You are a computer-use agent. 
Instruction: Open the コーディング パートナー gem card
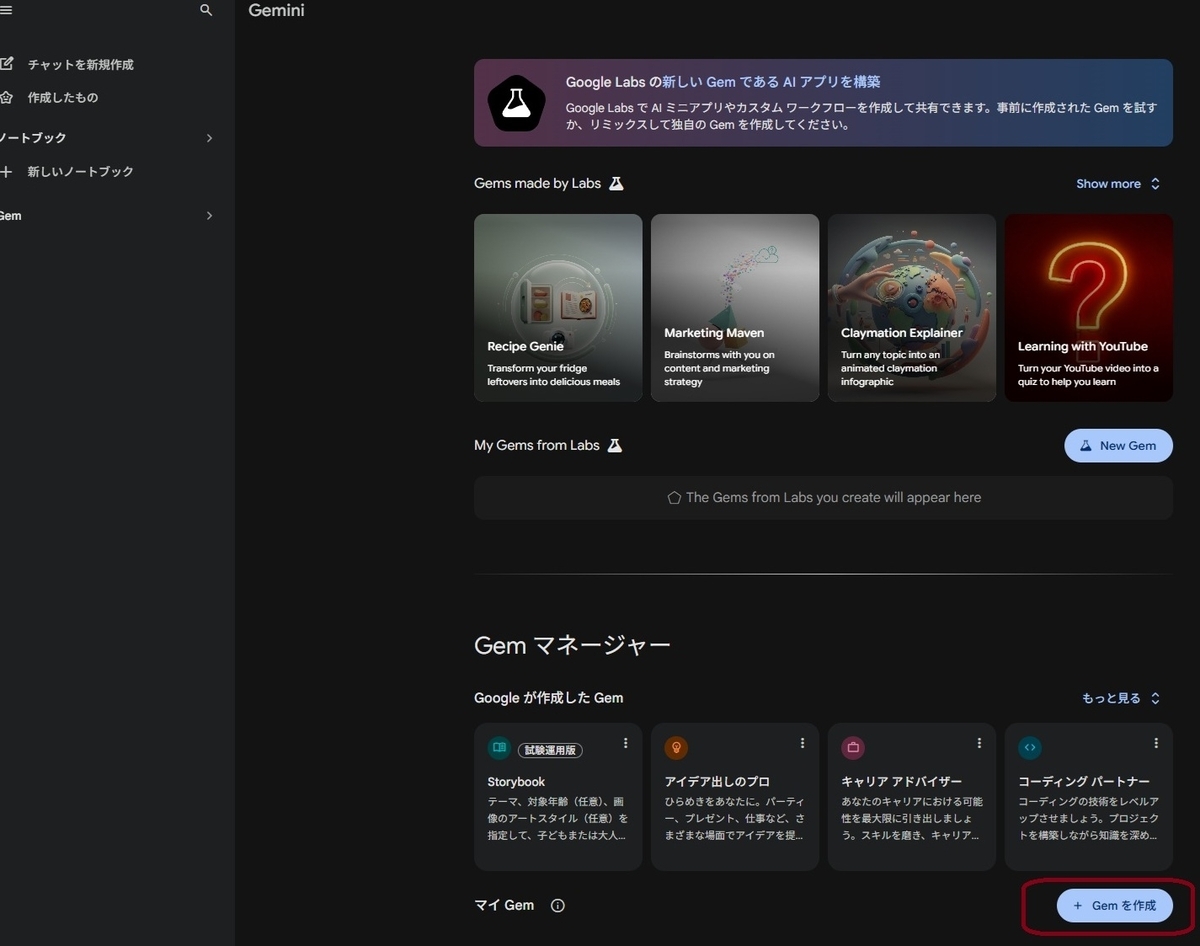[x=1089, y=796]
